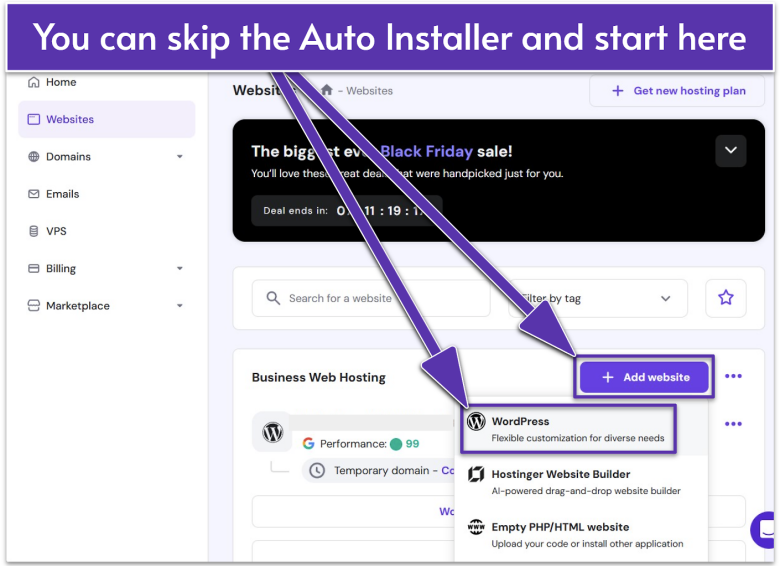Collapse the Black Friday sale banner
Image resolution: width=780 pixels, height=566 pixels.
pos(730,150)
